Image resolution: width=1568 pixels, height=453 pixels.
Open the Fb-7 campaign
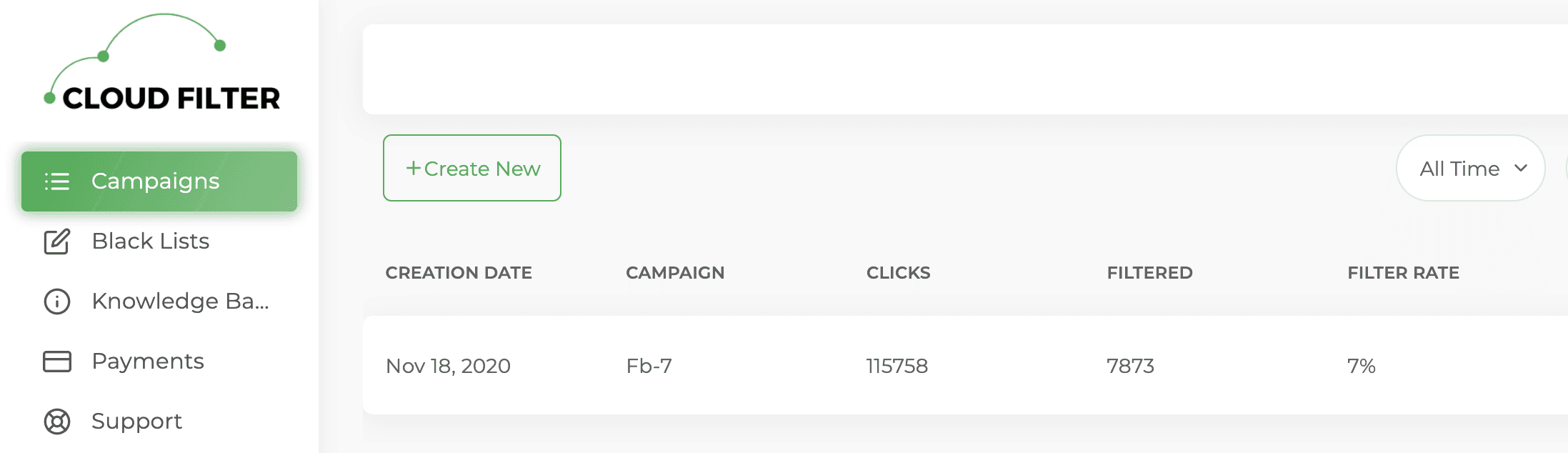point(649,366)
